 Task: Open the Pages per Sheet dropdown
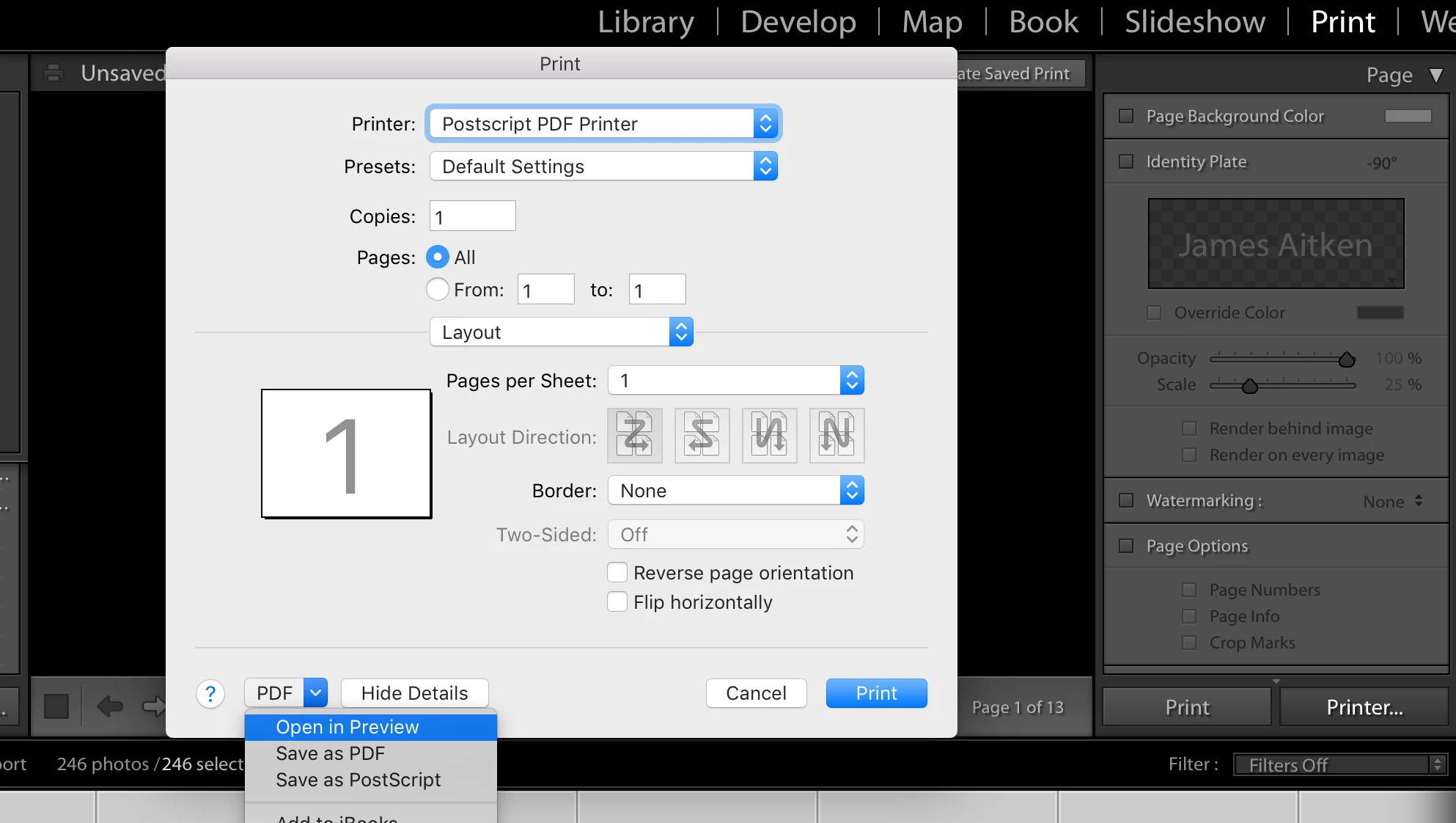[735, 380]
